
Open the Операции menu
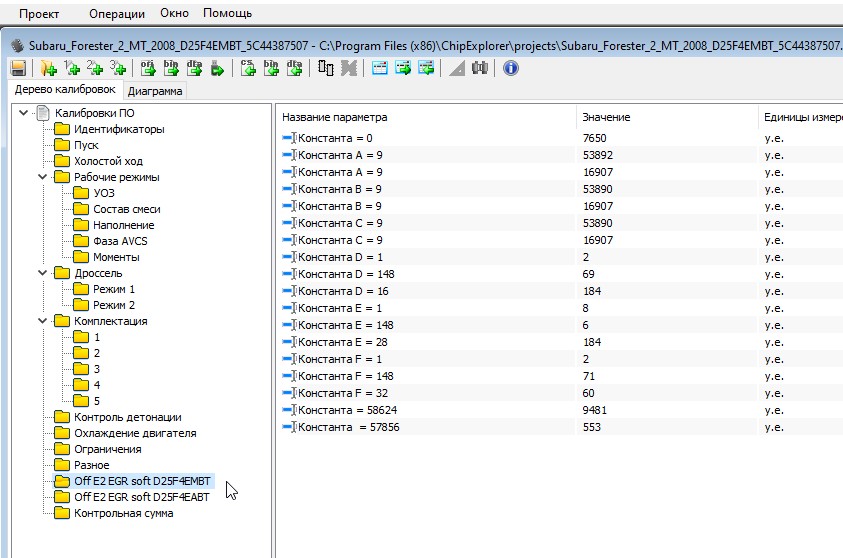point(116,14)
